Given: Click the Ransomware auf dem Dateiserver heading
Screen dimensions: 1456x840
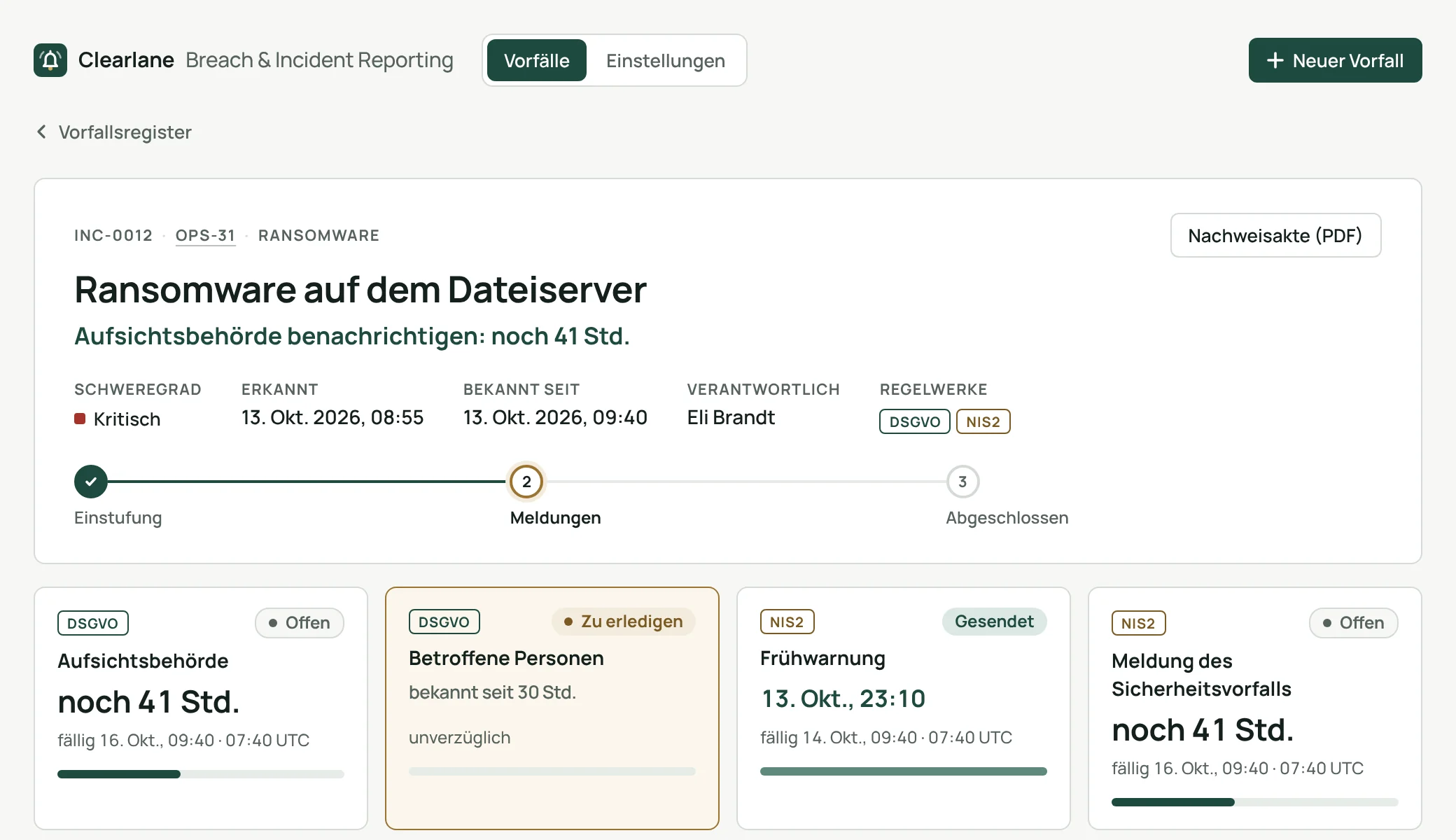Looking at the screenshot, I should (360, 290).
